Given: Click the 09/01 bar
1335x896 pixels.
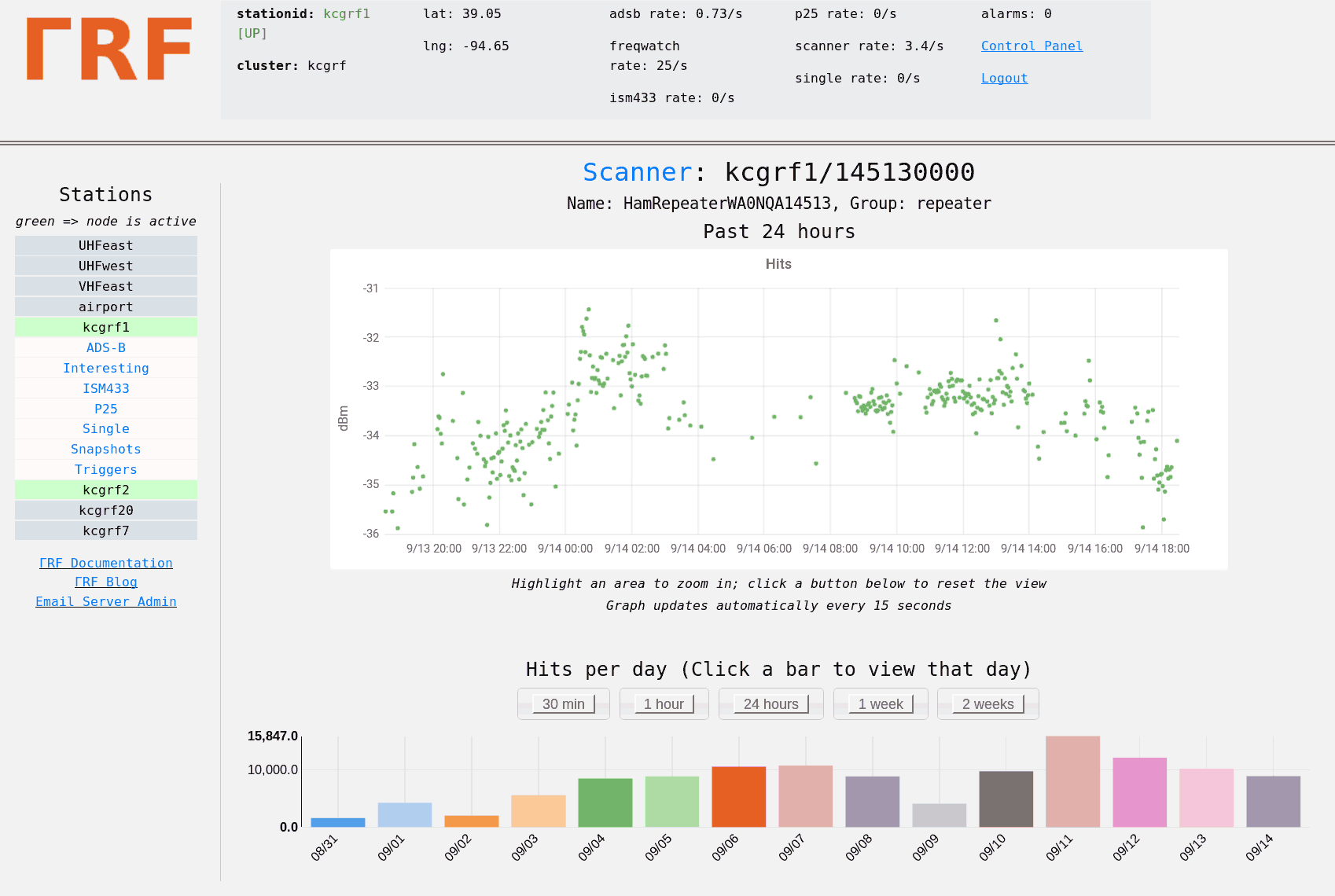Looking at the screenshot, I should tap(405, 814).
